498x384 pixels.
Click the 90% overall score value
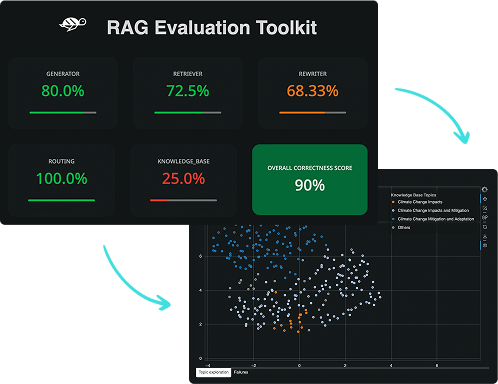point(310,185)
